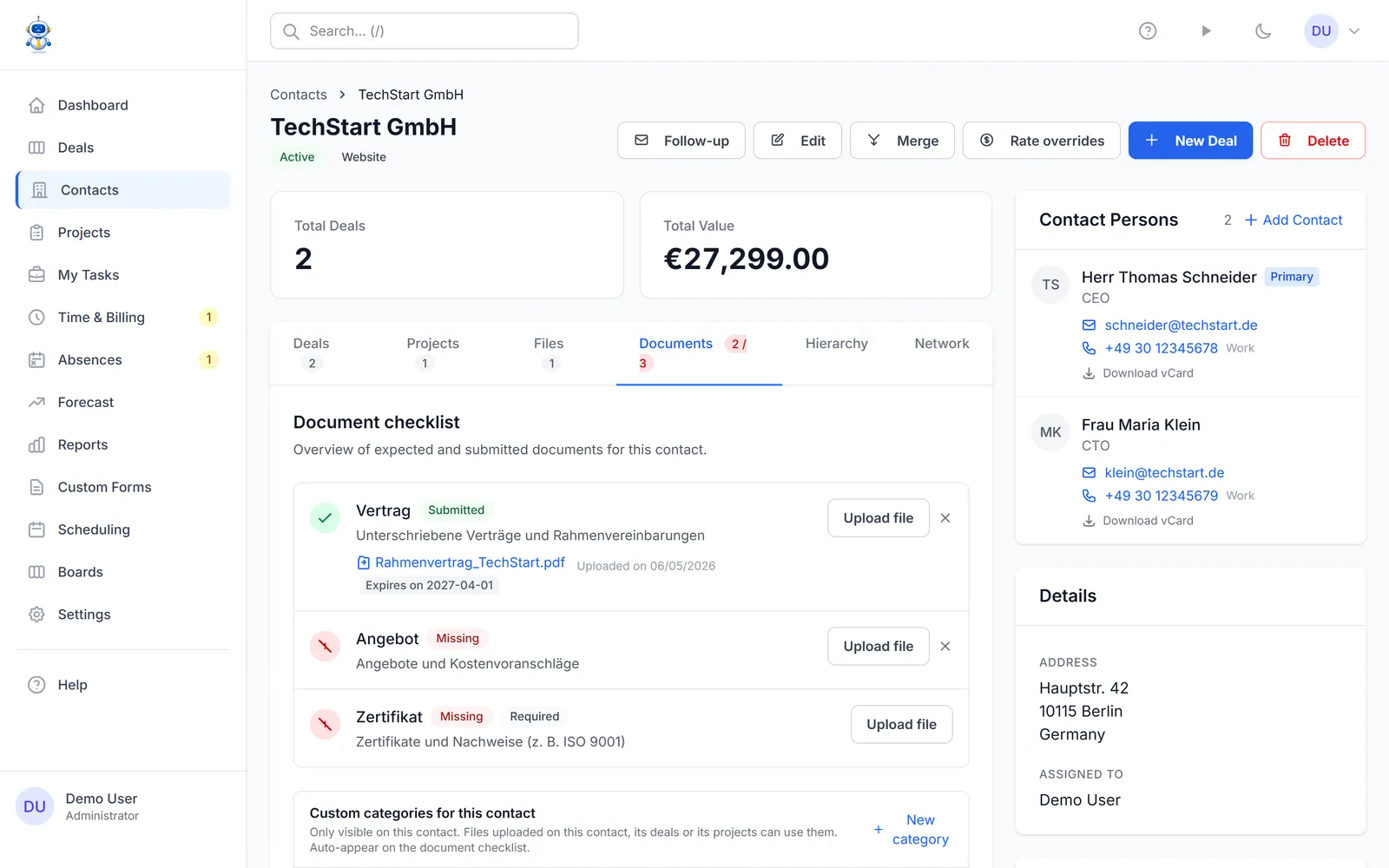Go to Deals in sidebar

123,148
